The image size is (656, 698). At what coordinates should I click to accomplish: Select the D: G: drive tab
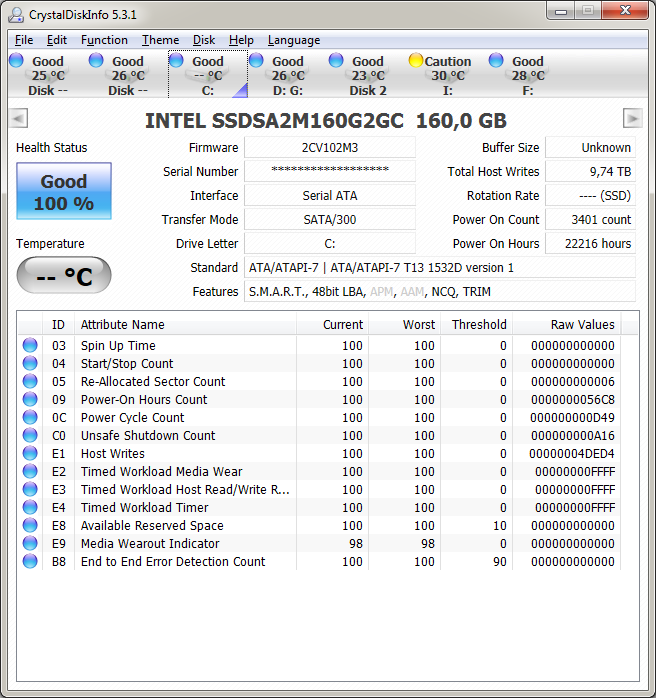pos(288,76)
